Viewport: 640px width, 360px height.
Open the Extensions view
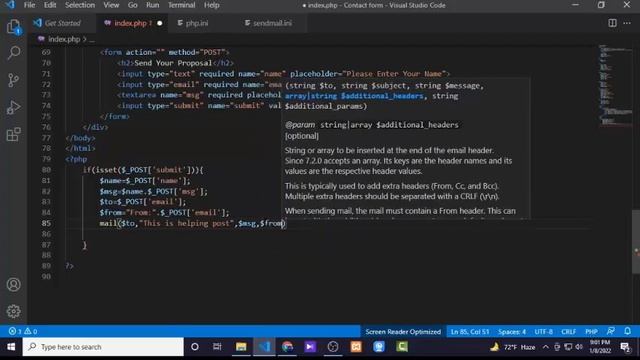pos(13,134)
